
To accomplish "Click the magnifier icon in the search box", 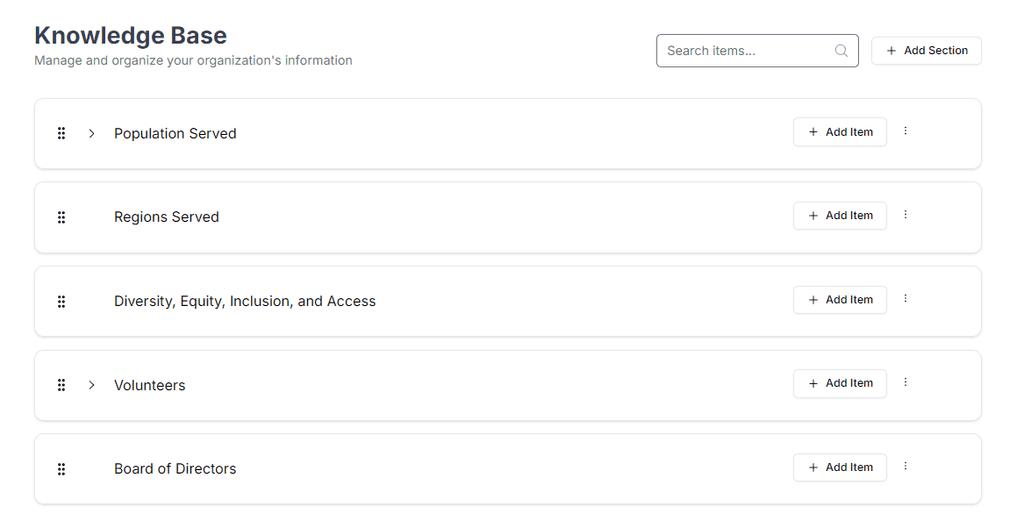I will (841, 51).
